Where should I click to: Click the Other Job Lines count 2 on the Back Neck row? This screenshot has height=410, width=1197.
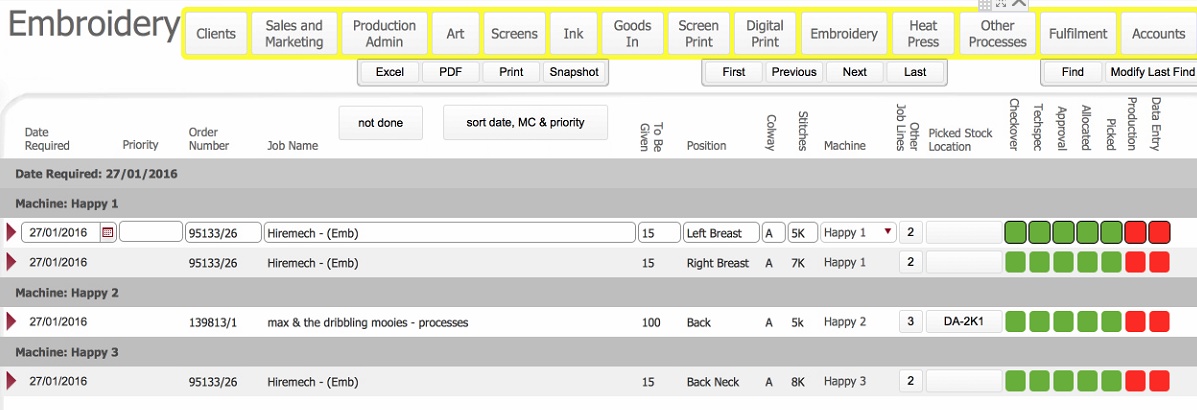tap(910, 381)
